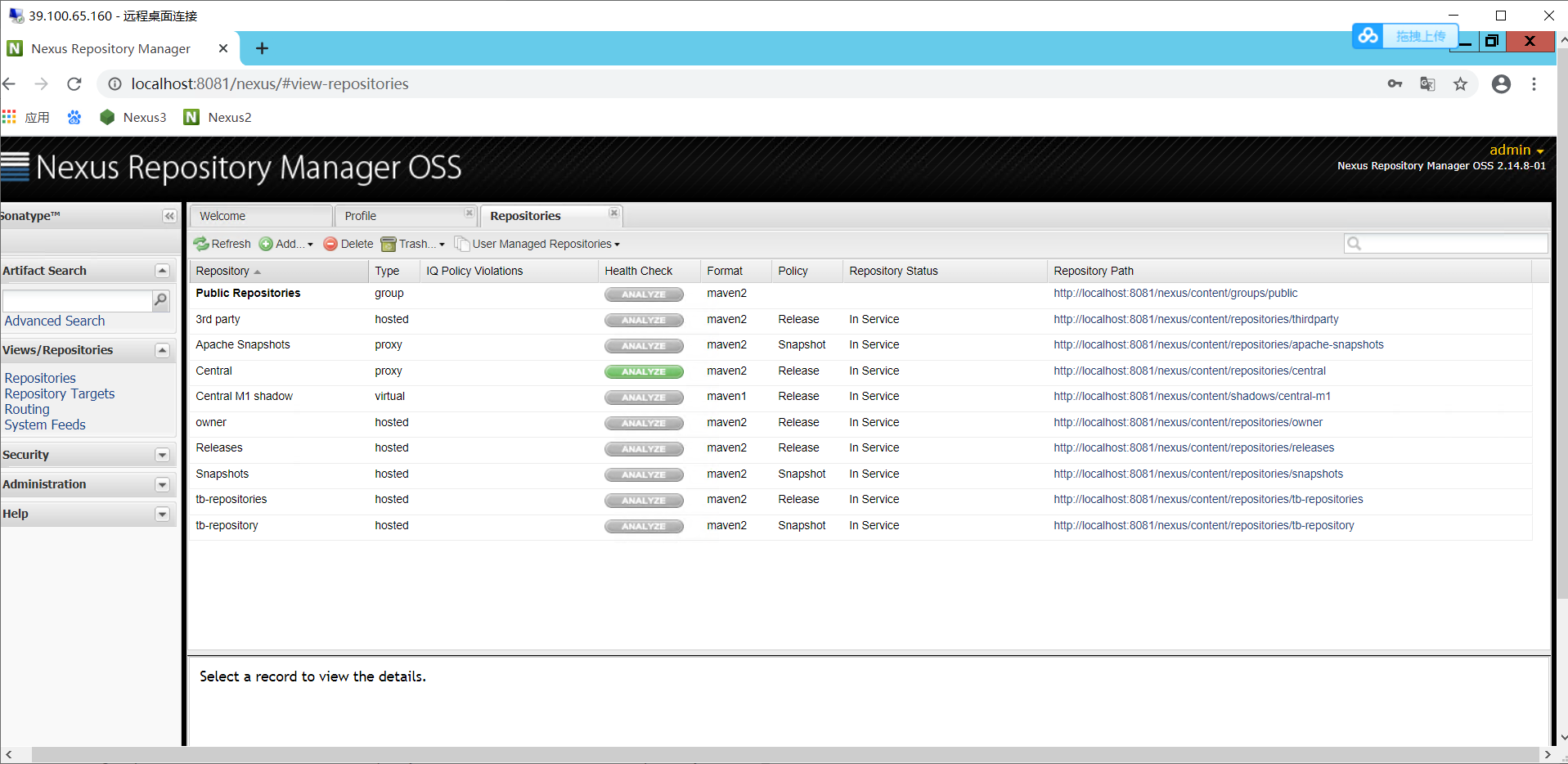Open the Trash dropdown menu
1568x764 pixels.
tap(413, 244)
